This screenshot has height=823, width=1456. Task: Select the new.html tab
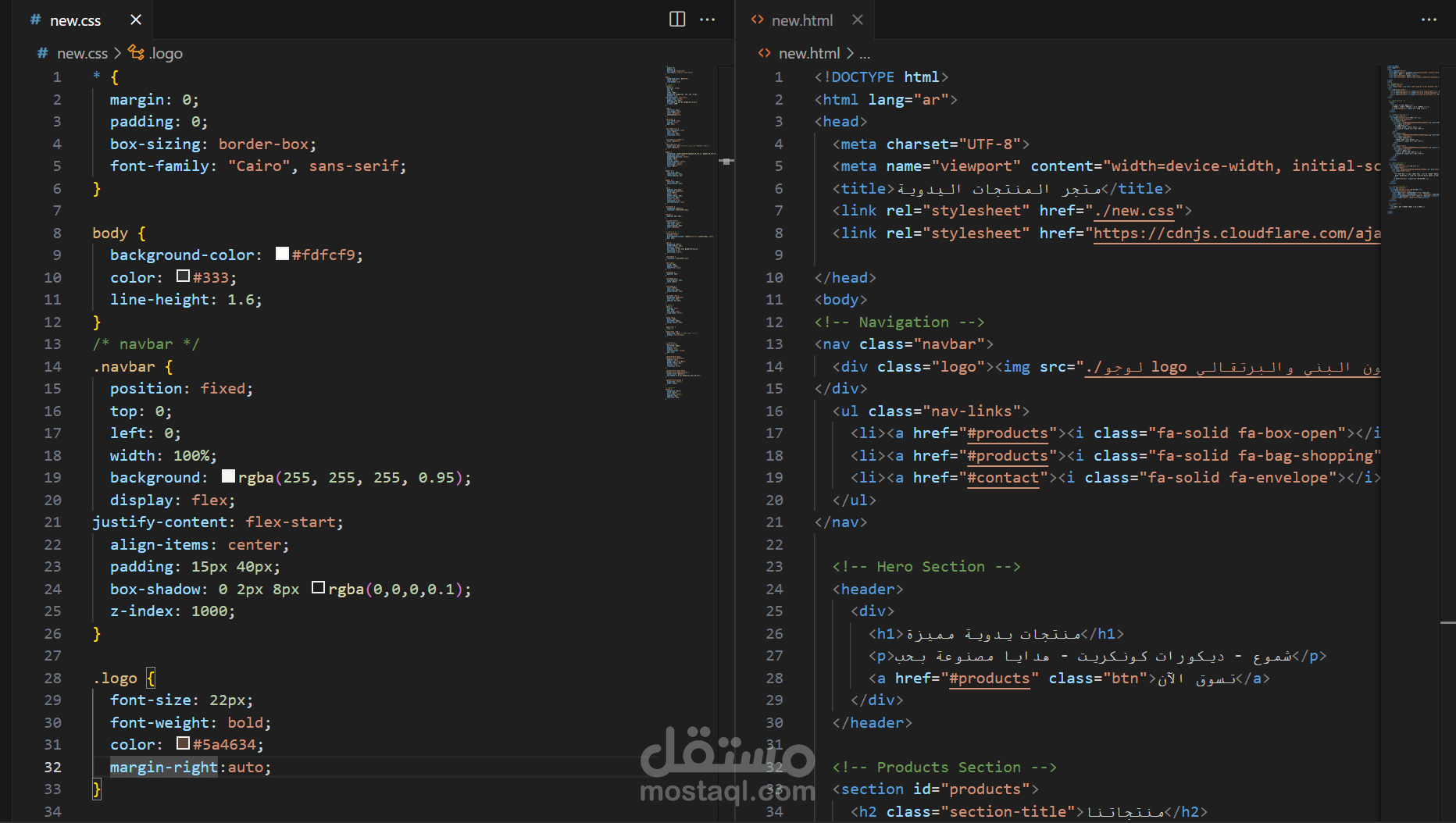pos(802,20)
